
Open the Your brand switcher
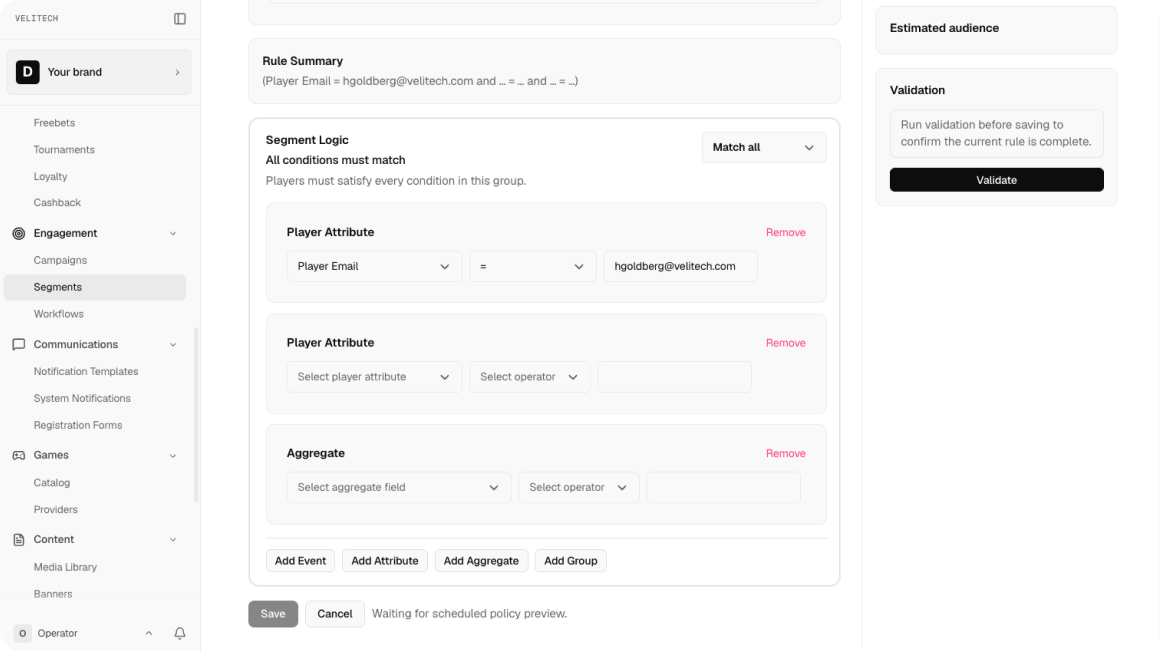[99, 72]
